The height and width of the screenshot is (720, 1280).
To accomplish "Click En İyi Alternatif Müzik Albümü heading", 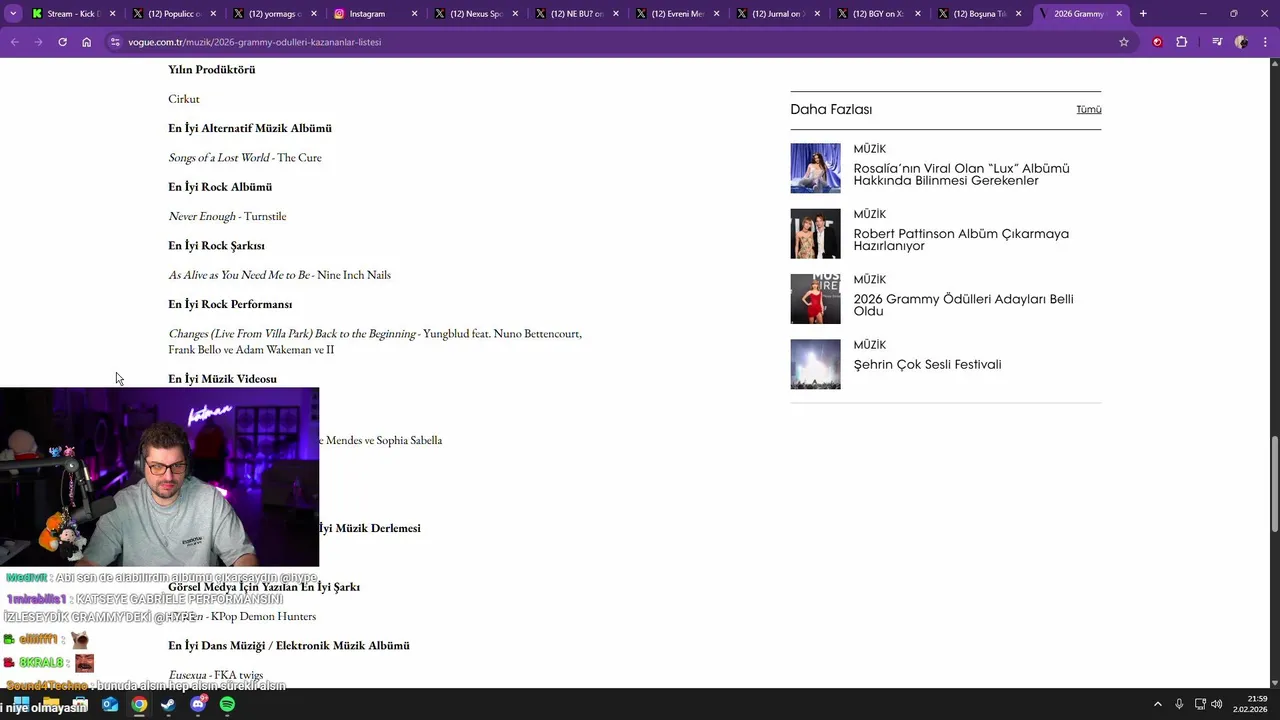I will 250,128.
